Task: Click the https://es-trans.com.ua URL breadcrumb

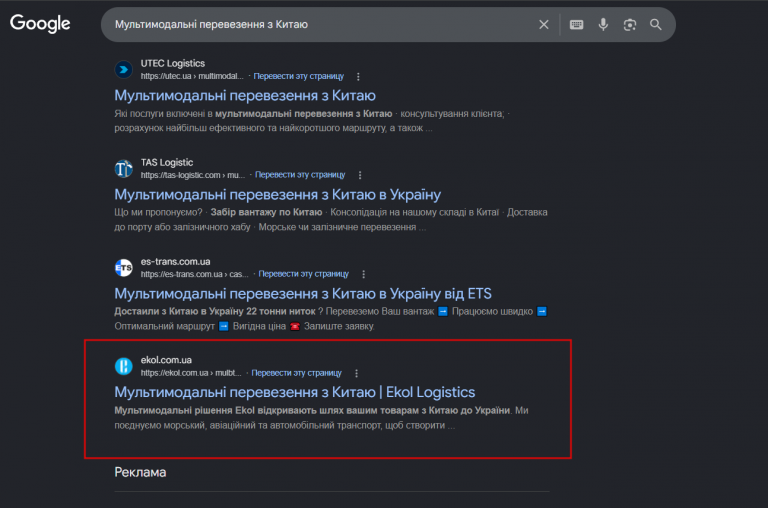Action: (194, 274)
